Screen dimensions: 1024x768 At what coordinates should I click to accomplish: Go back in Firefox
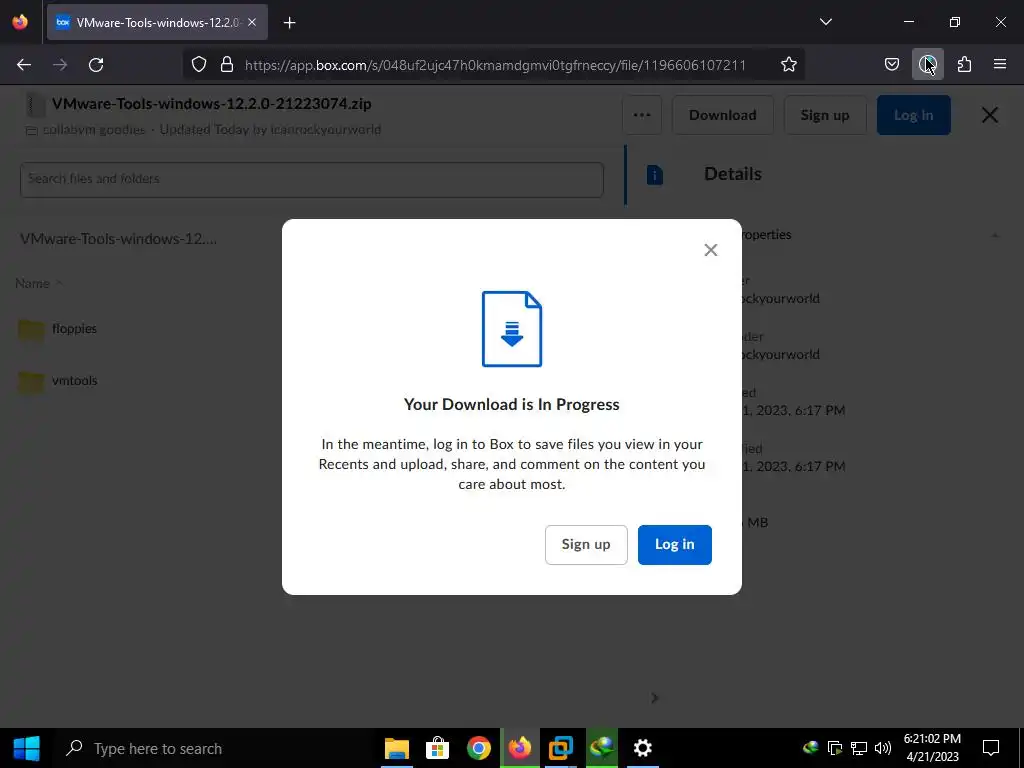(x=24, y=65)
